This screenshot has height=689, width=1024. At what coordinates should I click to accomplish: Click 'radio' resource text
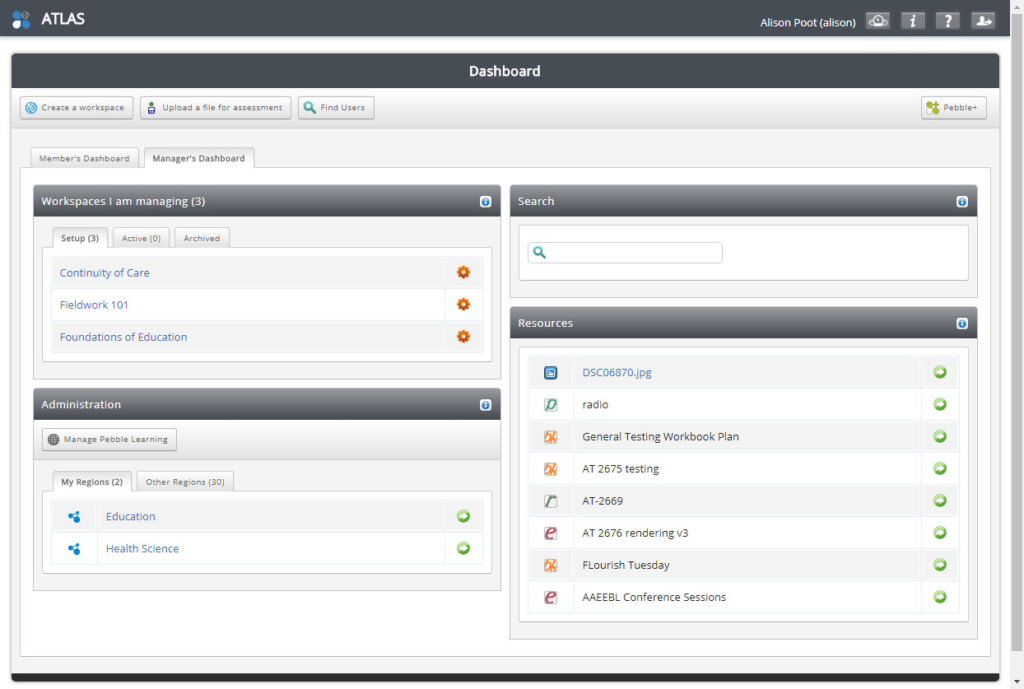[x=595, y=404]
